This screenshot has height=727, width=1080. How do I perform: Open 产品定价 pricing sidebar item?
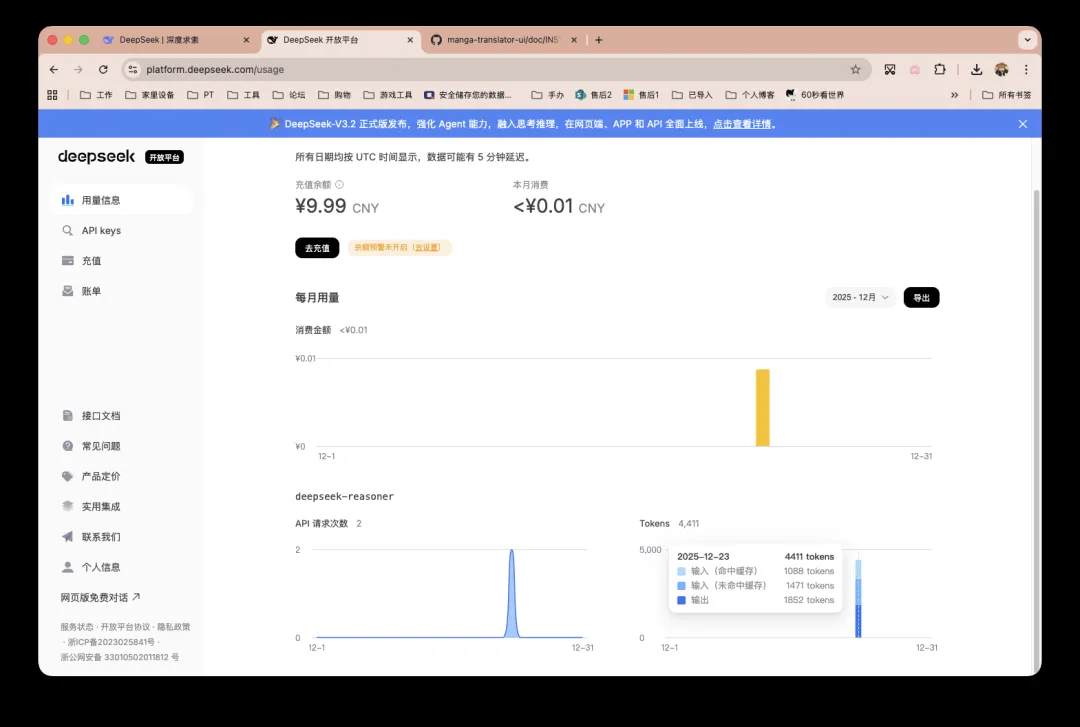pos(100,477)
